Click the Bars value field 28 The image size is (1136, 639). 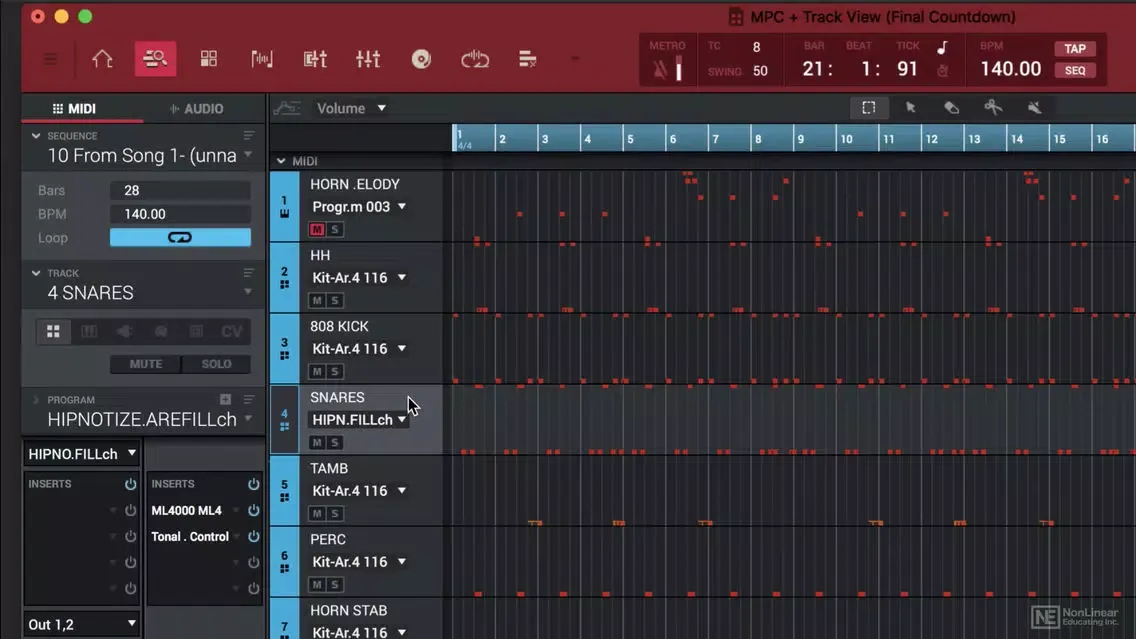point(180,190)
